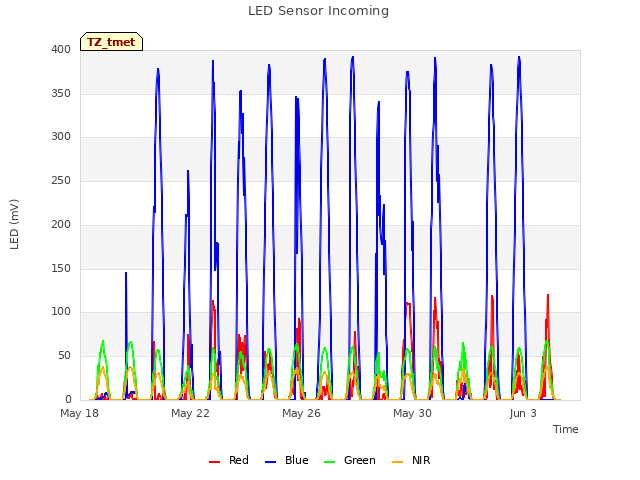Click the LED (mV) y-axis label
Viewport: 640px width, 480px height.
pos(14,224)
